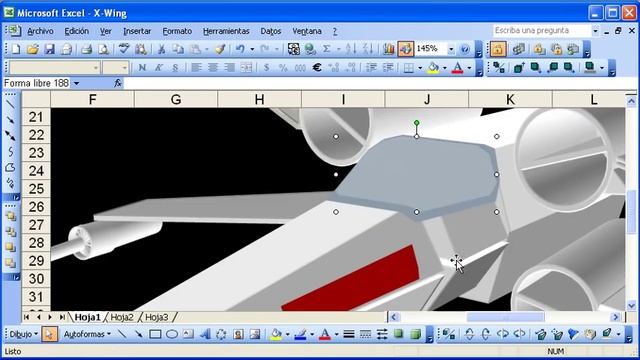Insert WordArt from the drawing toolbar
Image resolution: width=640 pixels, height=360 pixels.
(205, 334)
